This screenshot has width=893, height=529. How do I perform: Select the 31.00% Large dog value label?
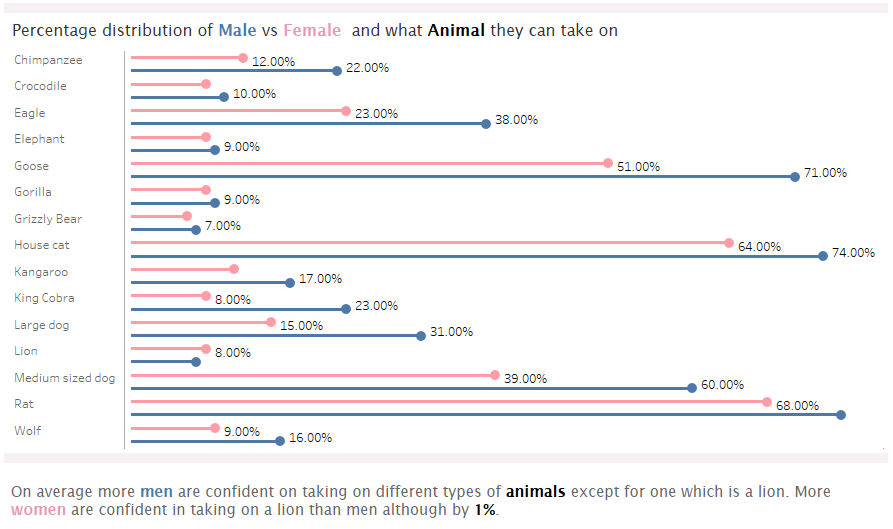(451, 332)
